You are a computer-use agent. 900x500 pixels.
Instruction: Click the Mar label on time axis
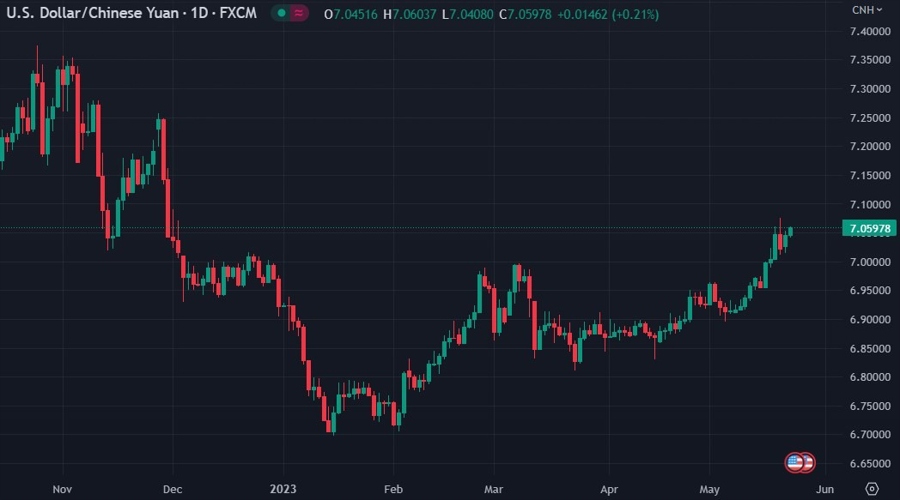click(493, 489)
